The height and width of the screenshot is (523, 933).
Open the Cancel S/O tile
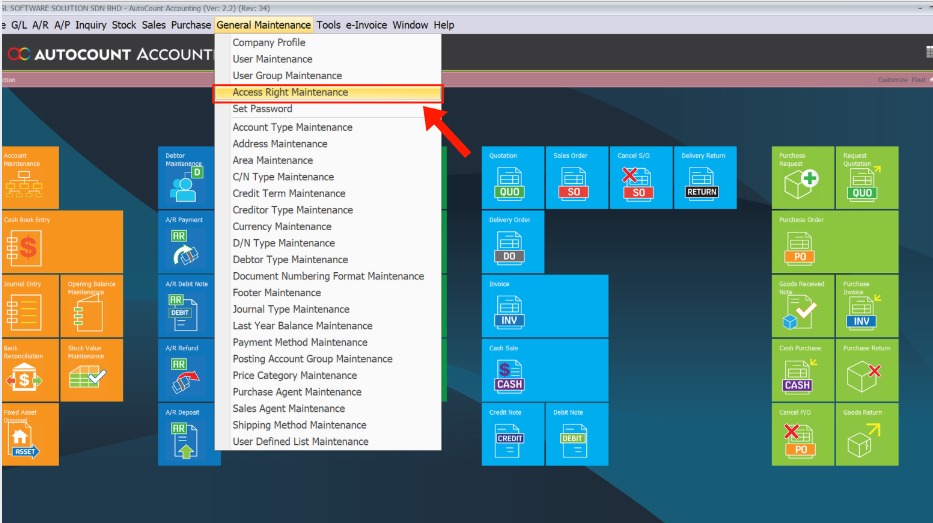(x=641, y=177)
